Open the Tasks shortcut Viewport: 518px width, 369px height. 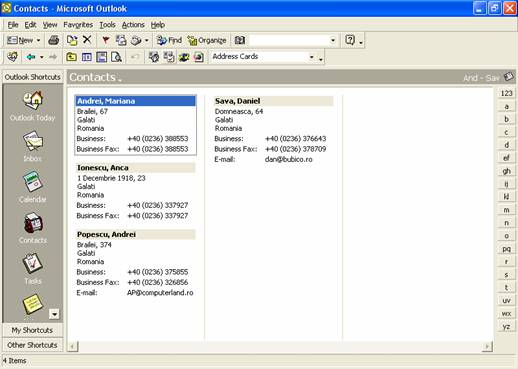click(33, 269)
